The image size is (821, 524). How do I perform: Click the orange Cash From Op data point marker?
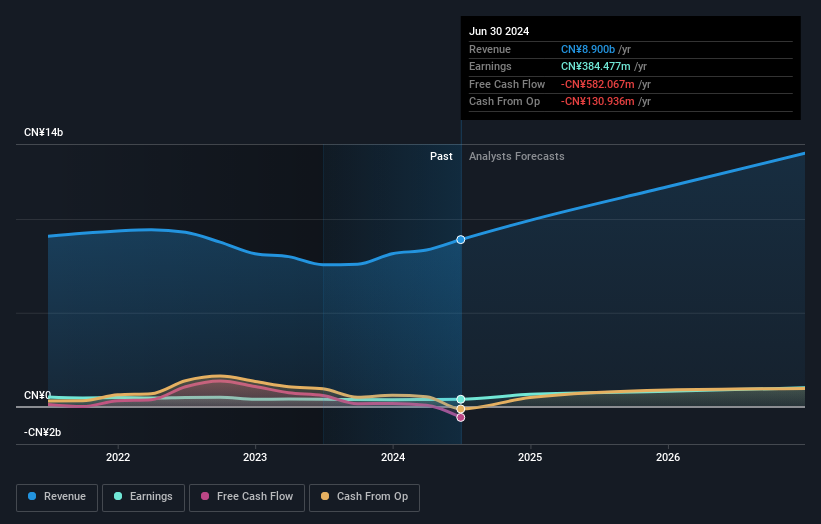coord(461,409)
